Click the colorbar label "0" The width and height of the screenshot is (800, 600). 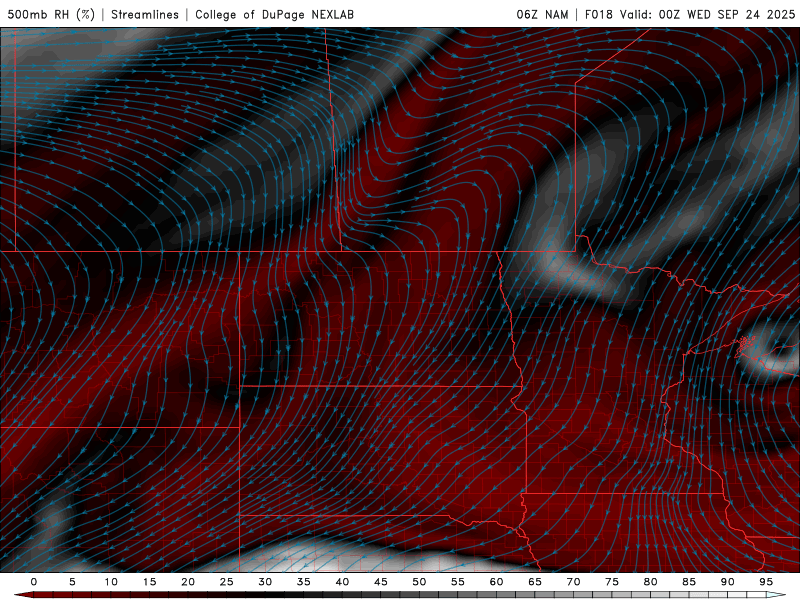(x=34, y=582)
